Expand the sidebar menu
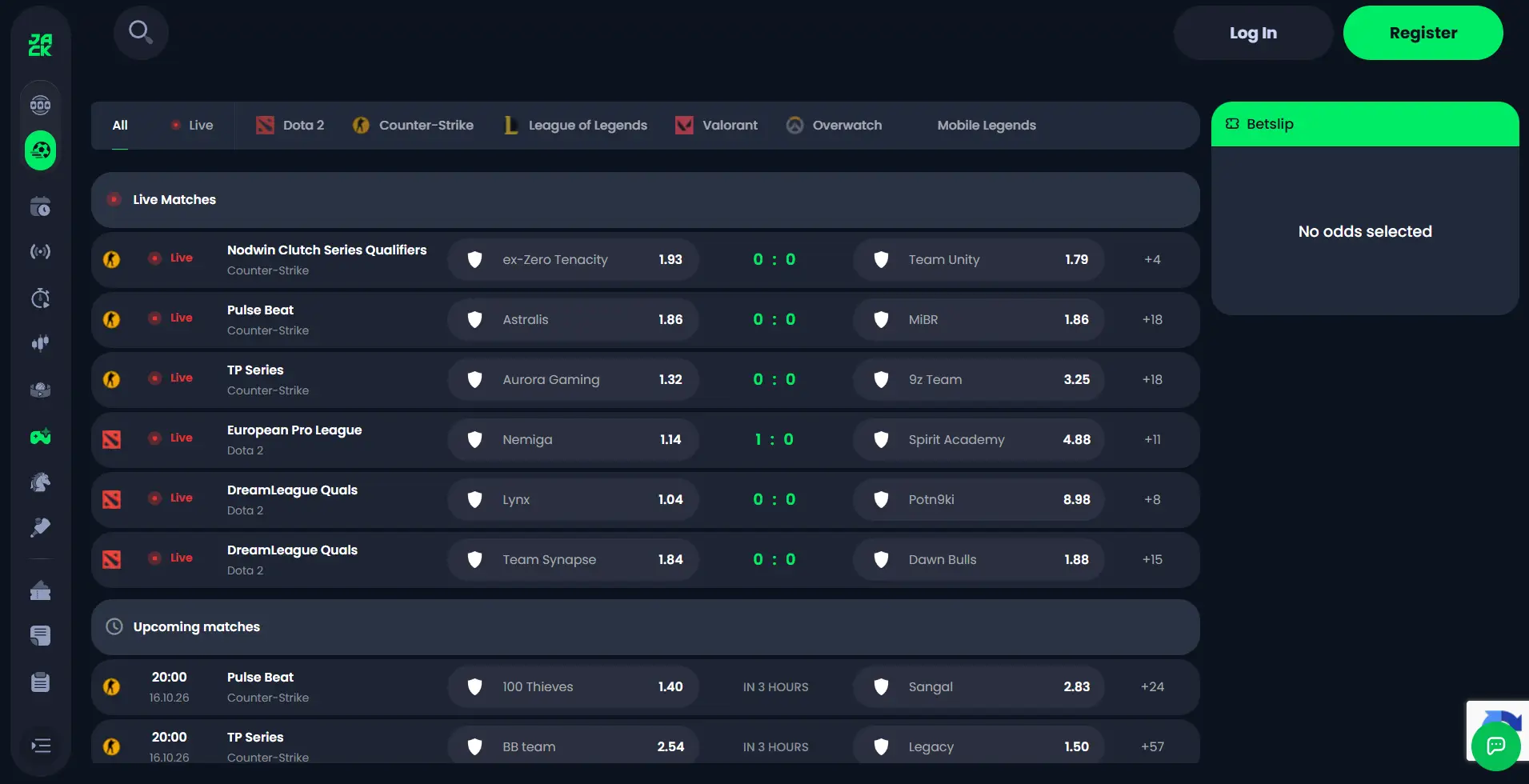The image size is (1529, 784). (41, 746)
